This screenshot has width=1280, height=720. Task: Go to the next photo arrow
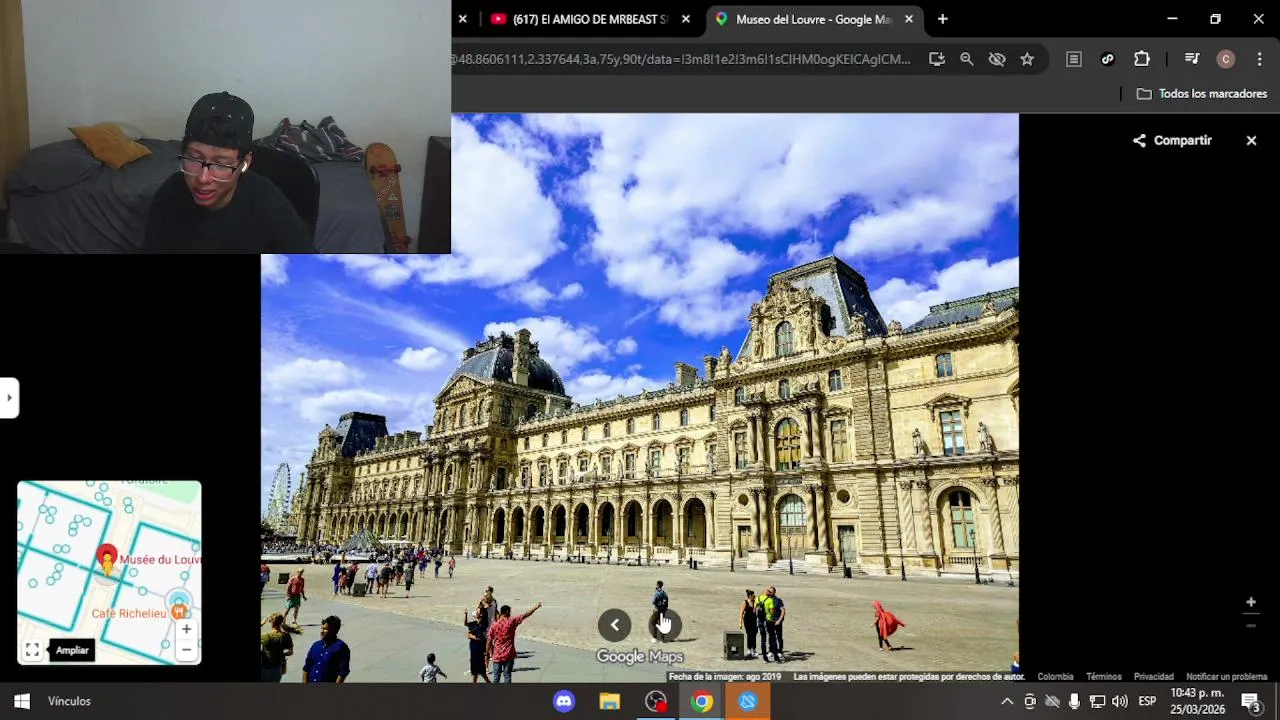click(x=665, y=625)
